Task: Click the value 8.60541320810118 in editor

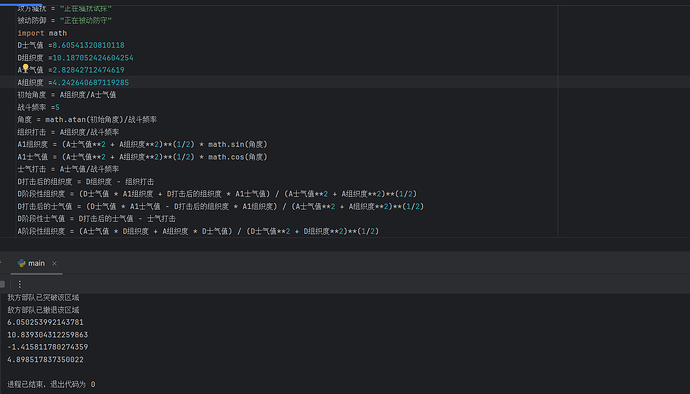Action: (88, 45)
